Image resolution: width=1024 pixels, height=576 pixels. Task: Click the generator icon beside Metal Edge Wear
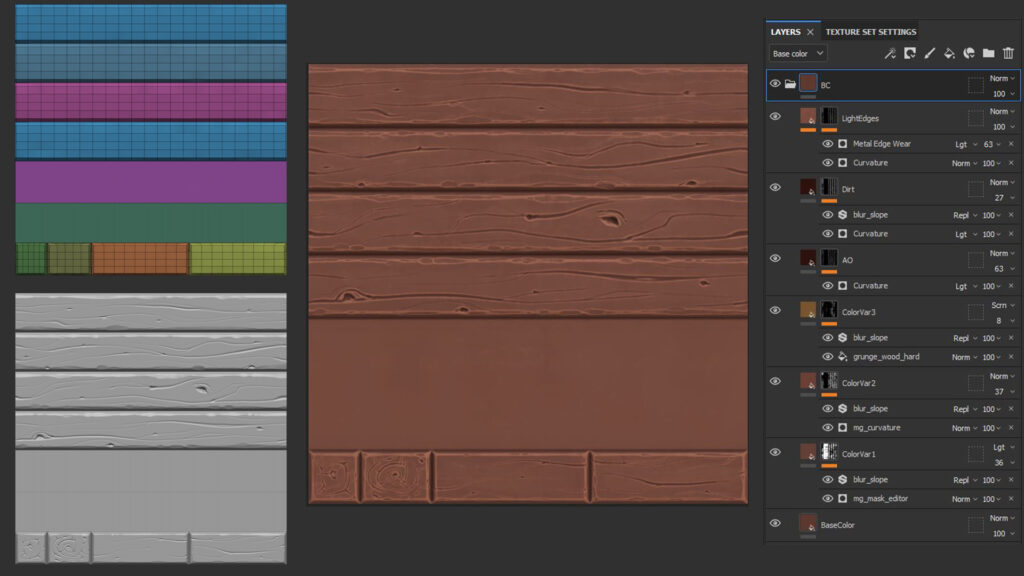click(x=842, y=144)
